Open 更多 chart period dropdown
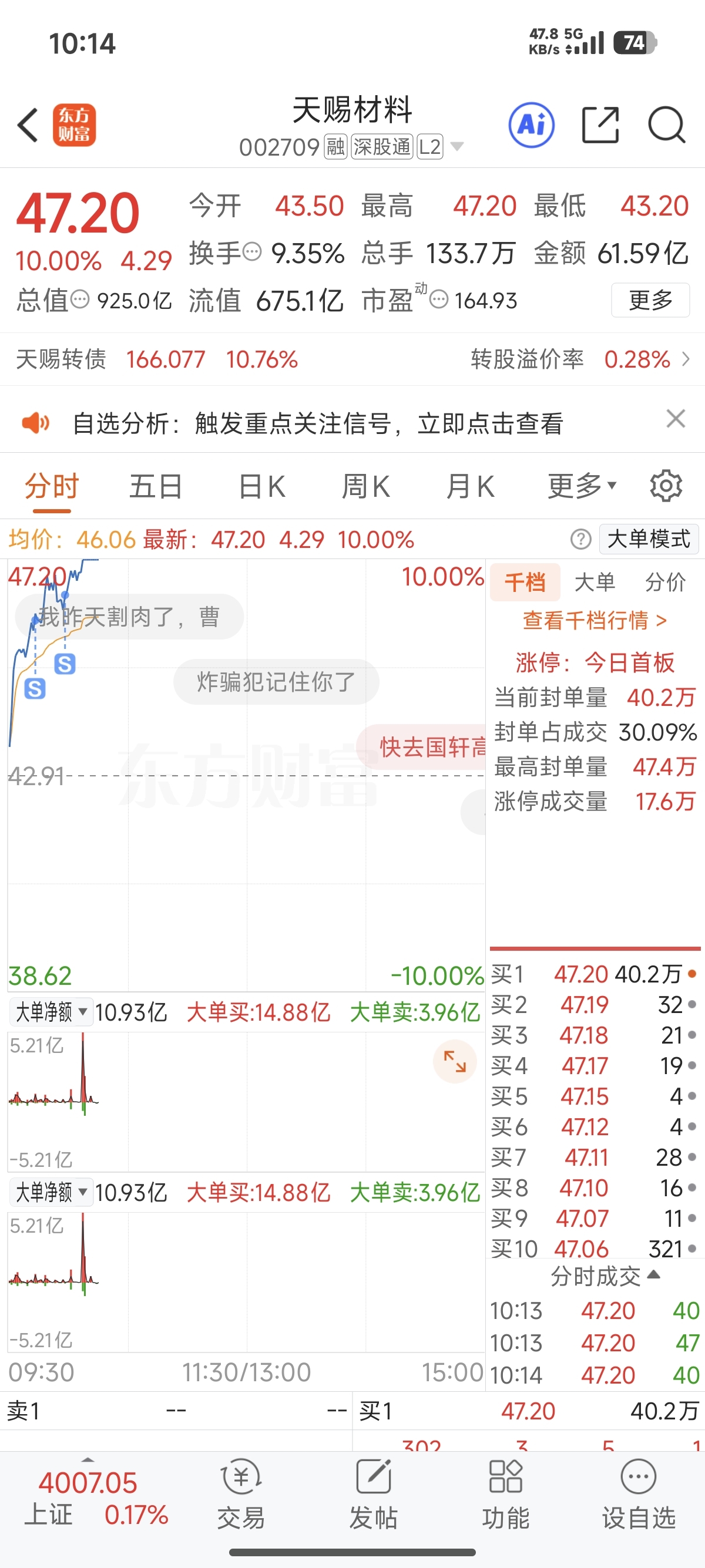 point(582,486)
